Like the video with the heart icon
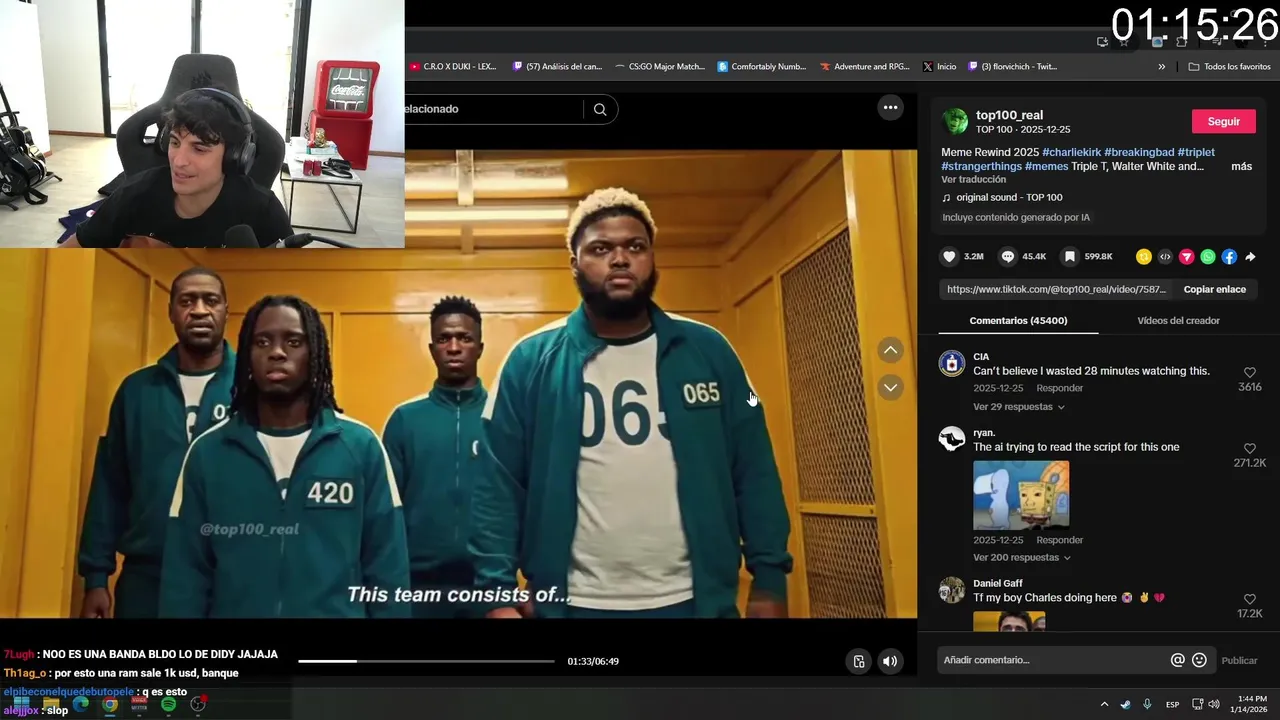 tap(949, 257)
